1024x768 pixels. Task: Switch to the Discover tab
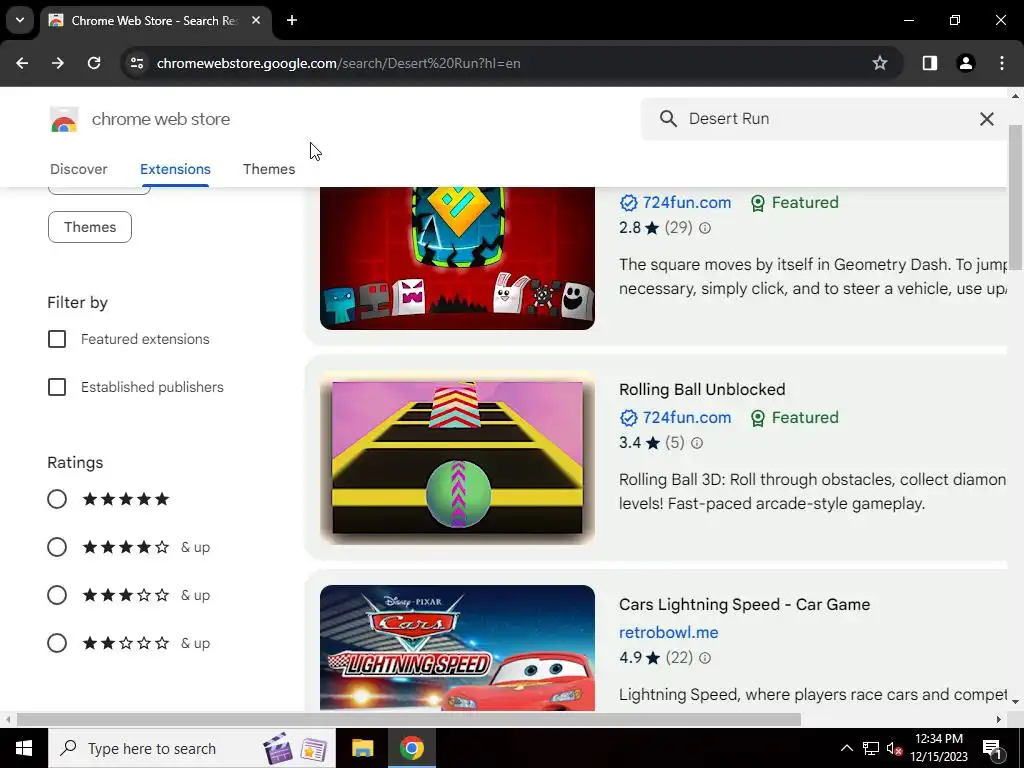point(78,169)
